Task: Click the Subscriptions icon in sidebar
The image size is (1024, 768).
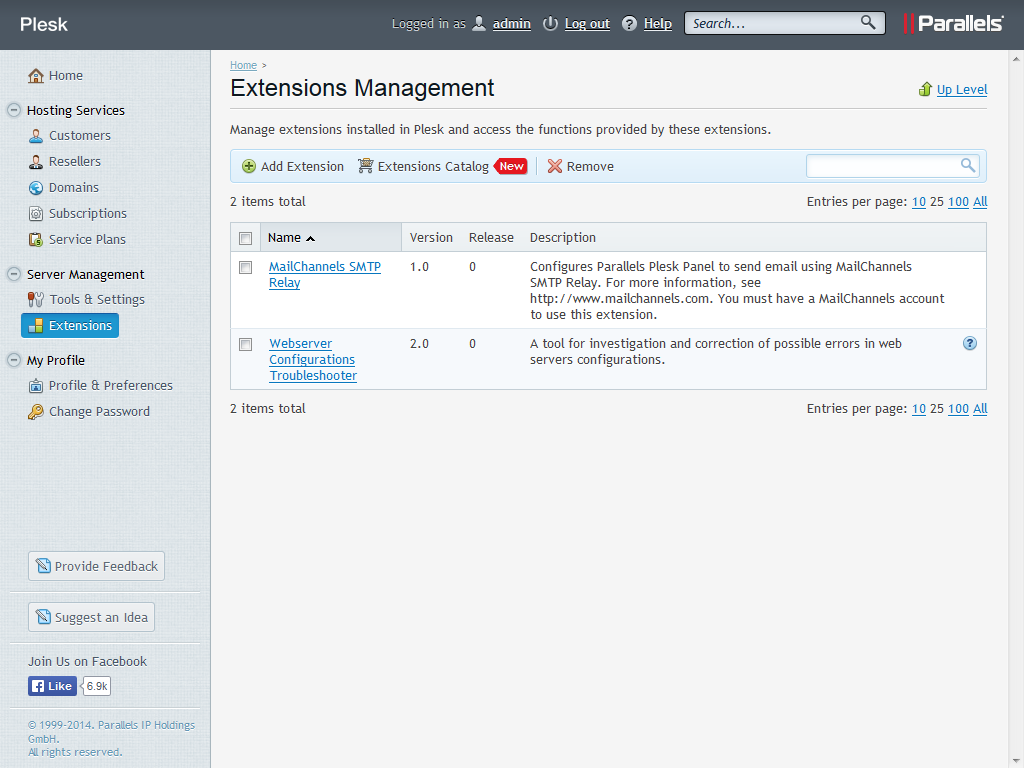Action: pos(36,214)
